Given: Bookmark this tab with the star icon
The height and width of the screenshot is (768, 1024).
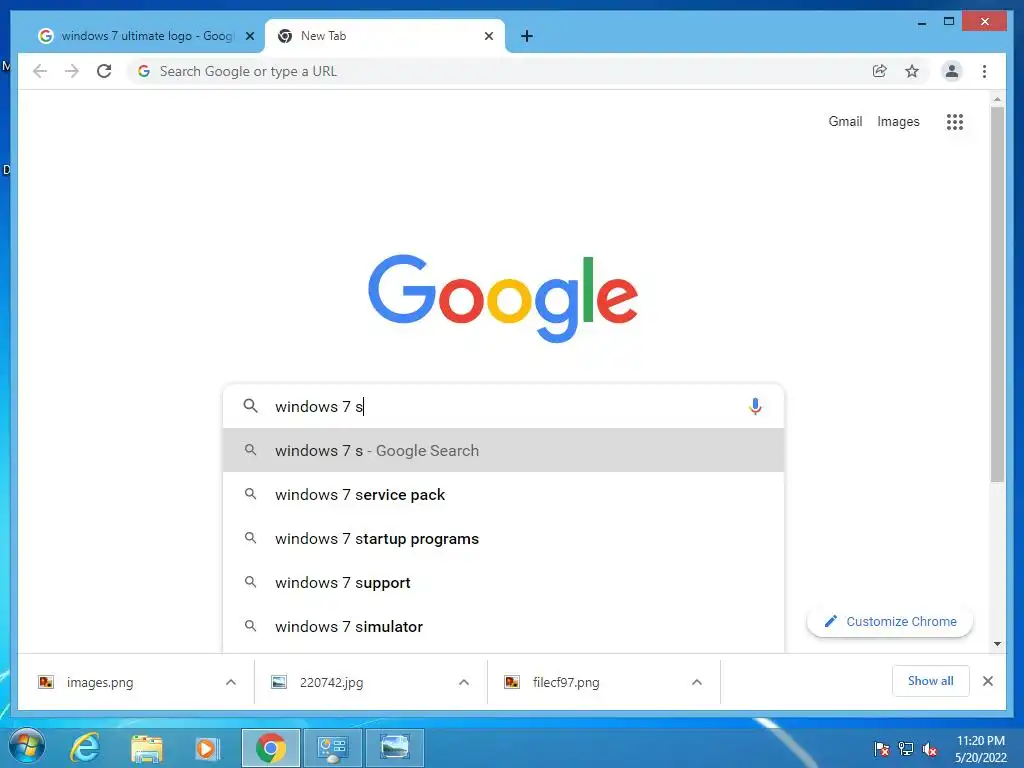Looking at the screenshot, I should 912,71.
